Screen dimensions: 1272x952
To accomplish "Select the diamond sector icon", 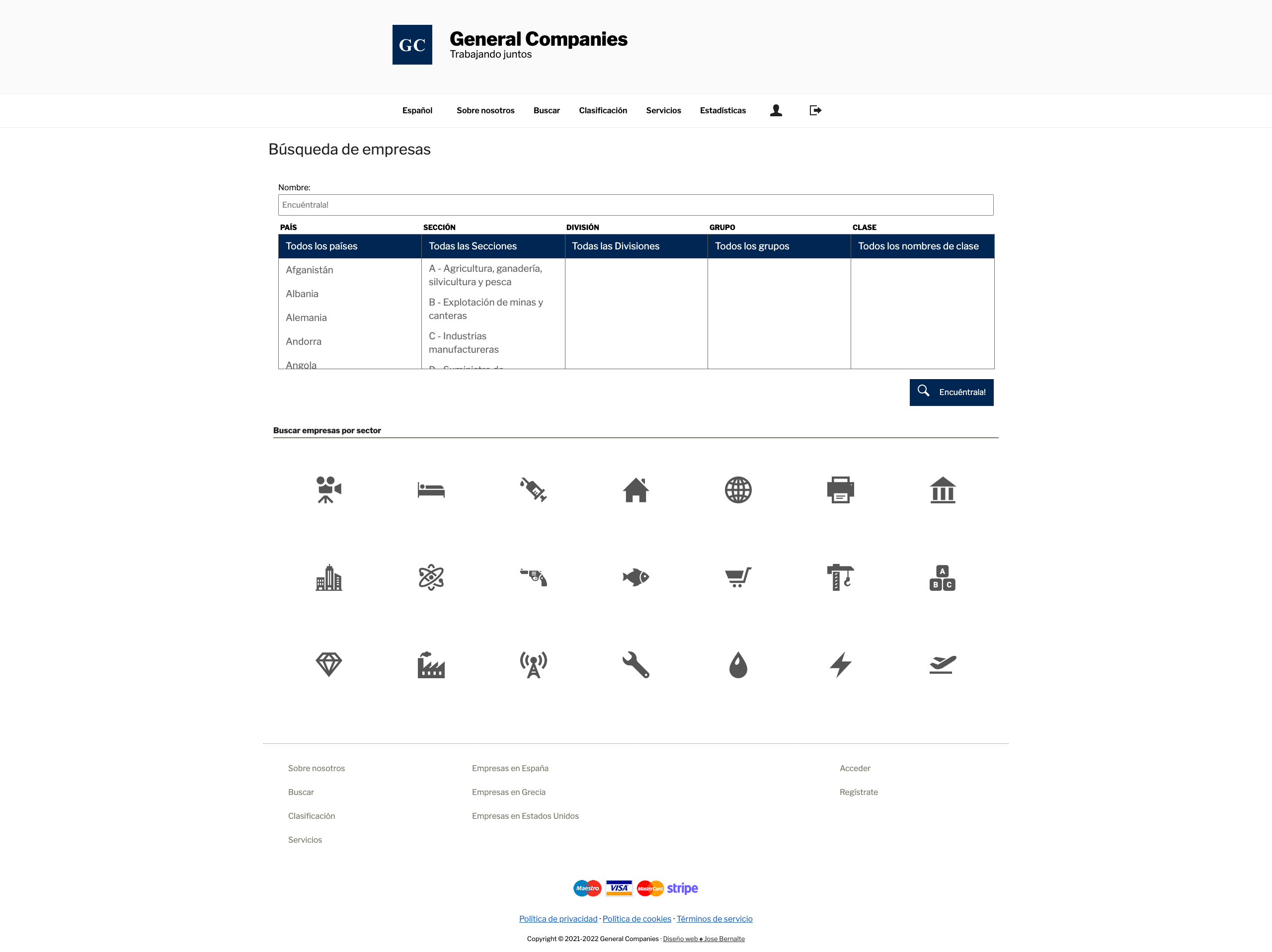I will click(x=329, y=664).
